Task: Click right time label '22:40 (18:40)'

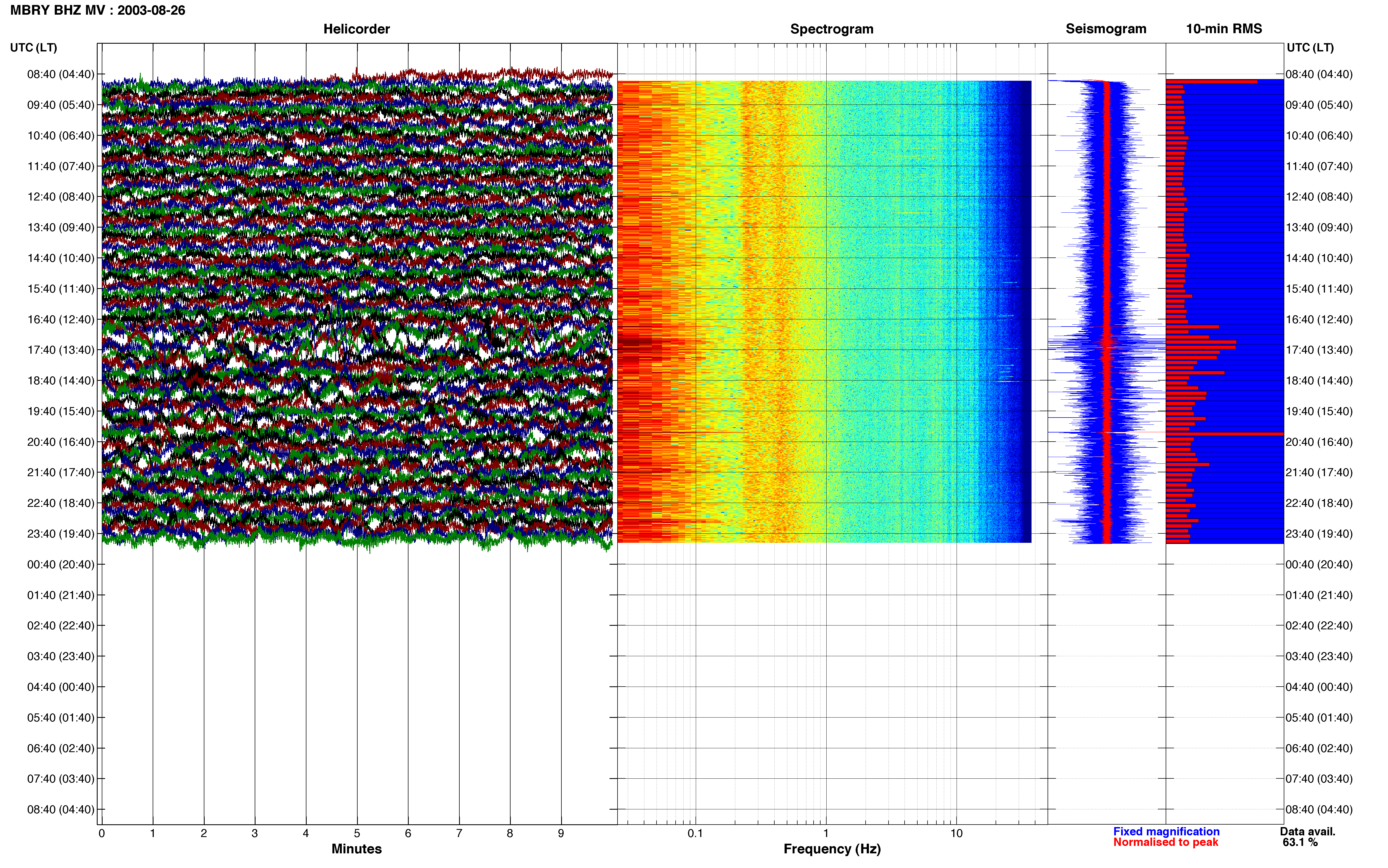Action: (1319, 503)
